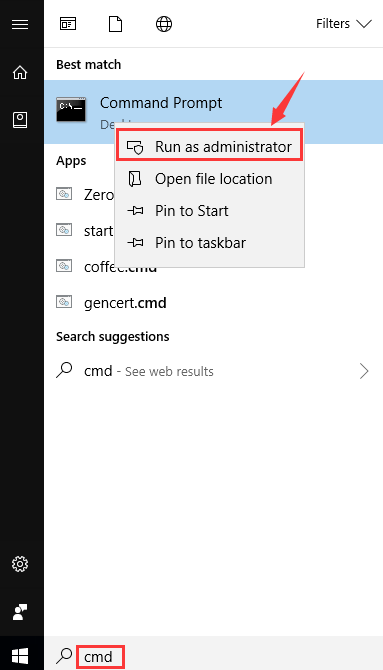Screen dimensions: 383x670
Task: Choose Run as administrator
Action: point(209,147)
